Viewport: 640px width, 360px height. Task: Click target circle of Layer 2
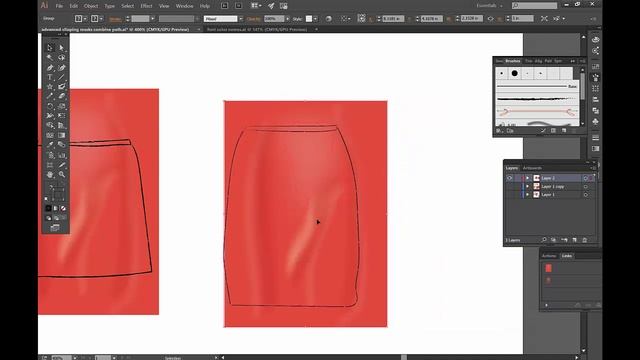[585, 178]
